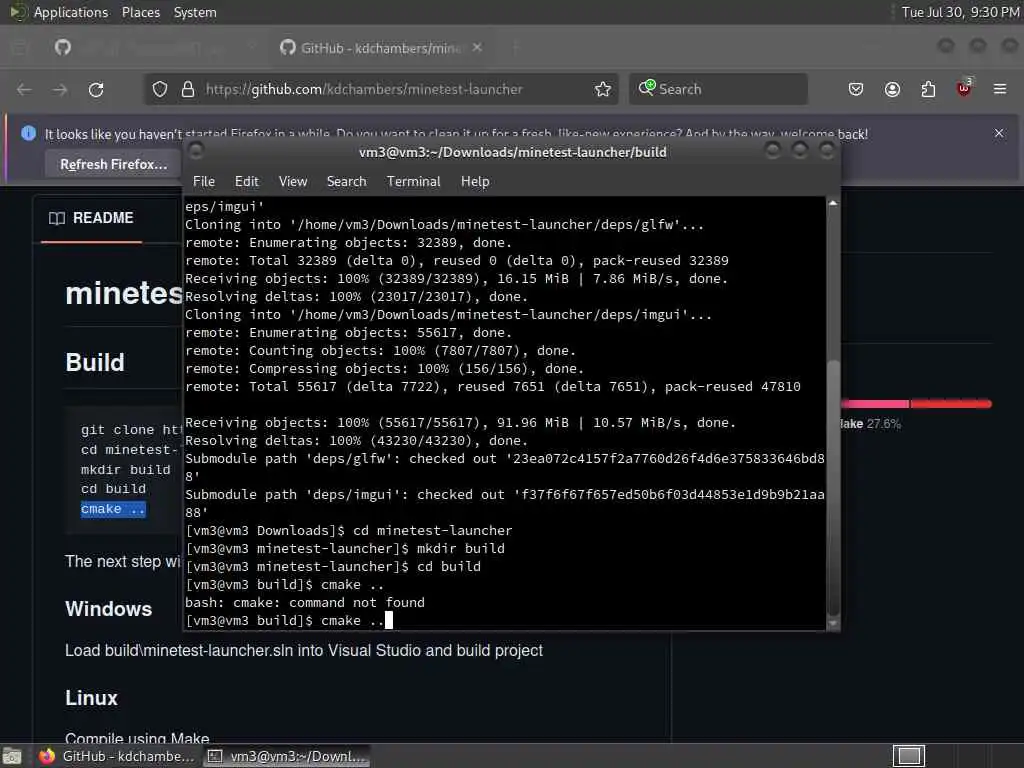
Task: Click the uBlock Origin extension icon
Action: (964, 88)
